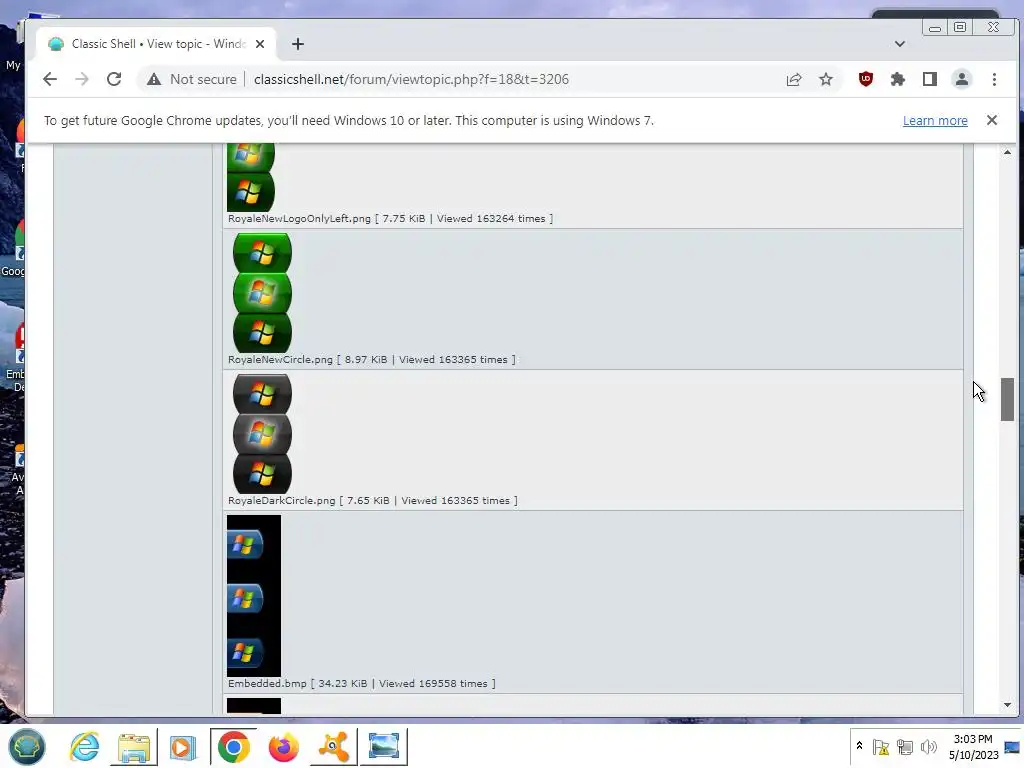Viewport: 1024px width, 768px height.
Task: Toggle the Chrome side panel
Action: [x=930, y=80]
